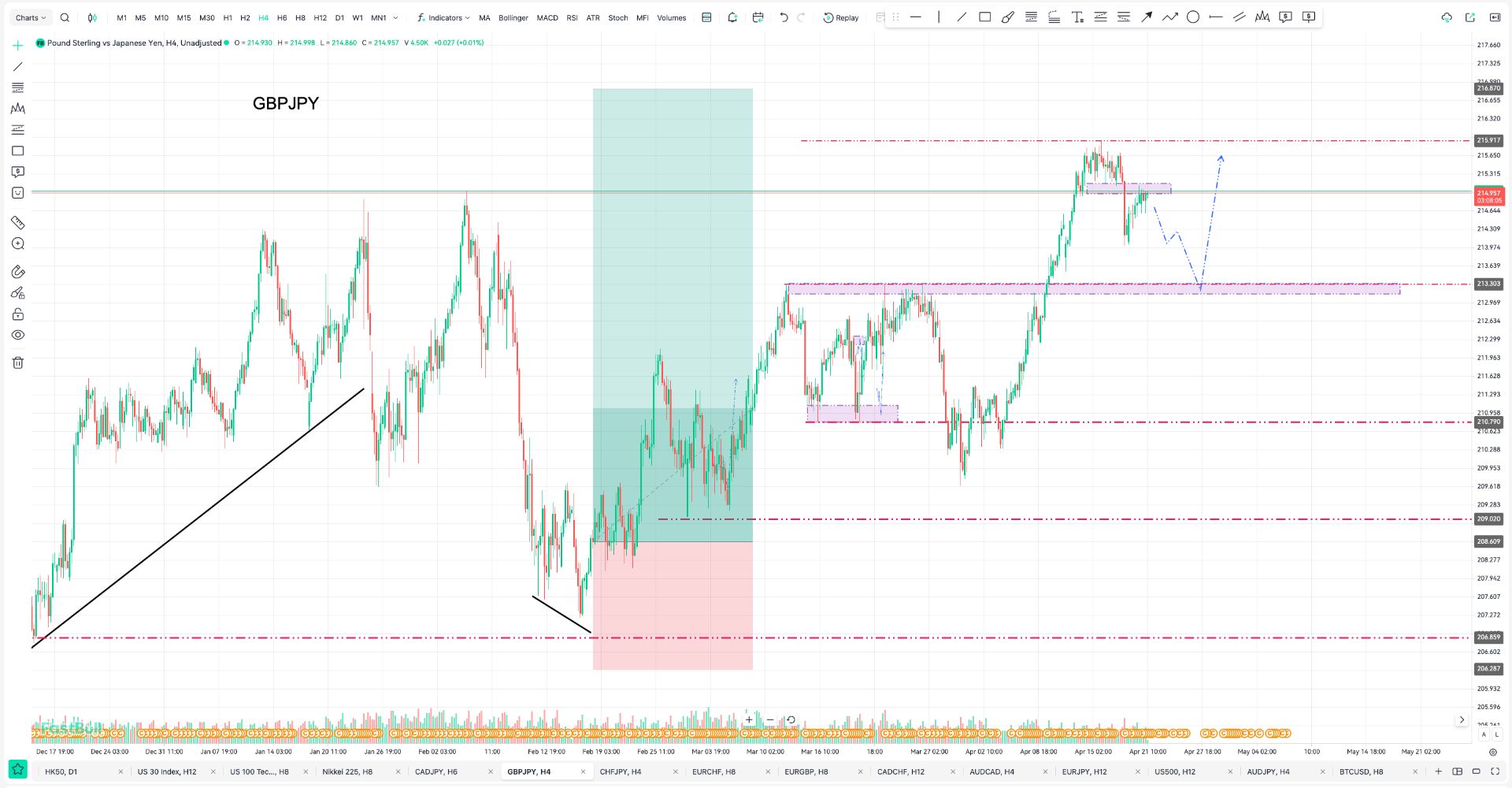1512x788 pixels.
Task: Choose the arrow drawing tool
Action: click(1147, 17)
